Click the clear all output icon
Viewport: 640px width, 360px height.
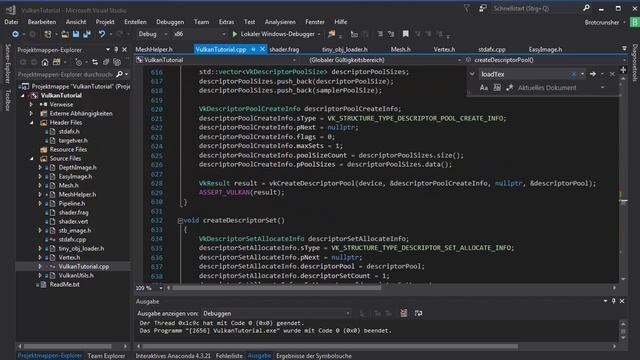click(x=404, y=313)
